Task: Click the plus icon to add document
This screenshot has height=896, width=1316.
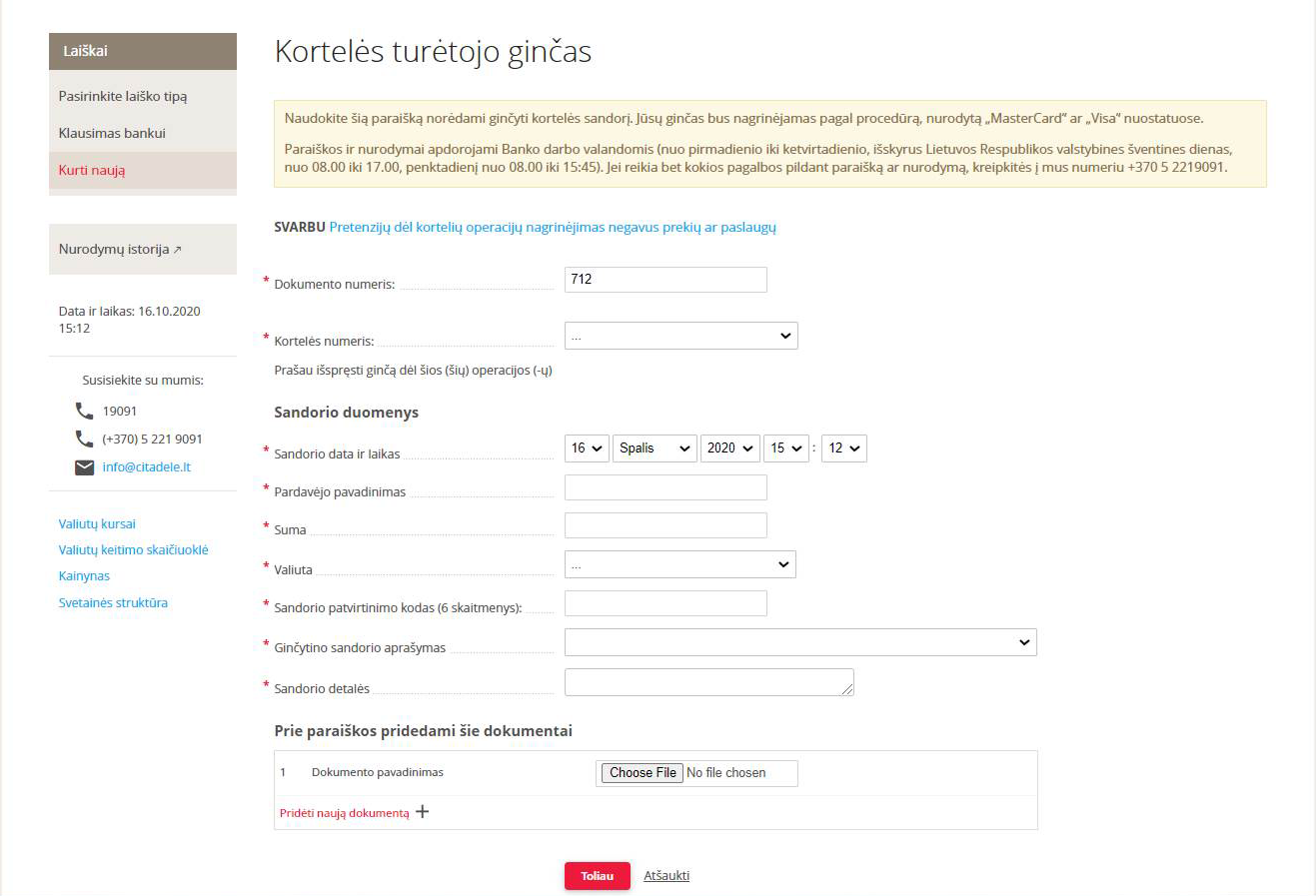Action: [423, 812]
